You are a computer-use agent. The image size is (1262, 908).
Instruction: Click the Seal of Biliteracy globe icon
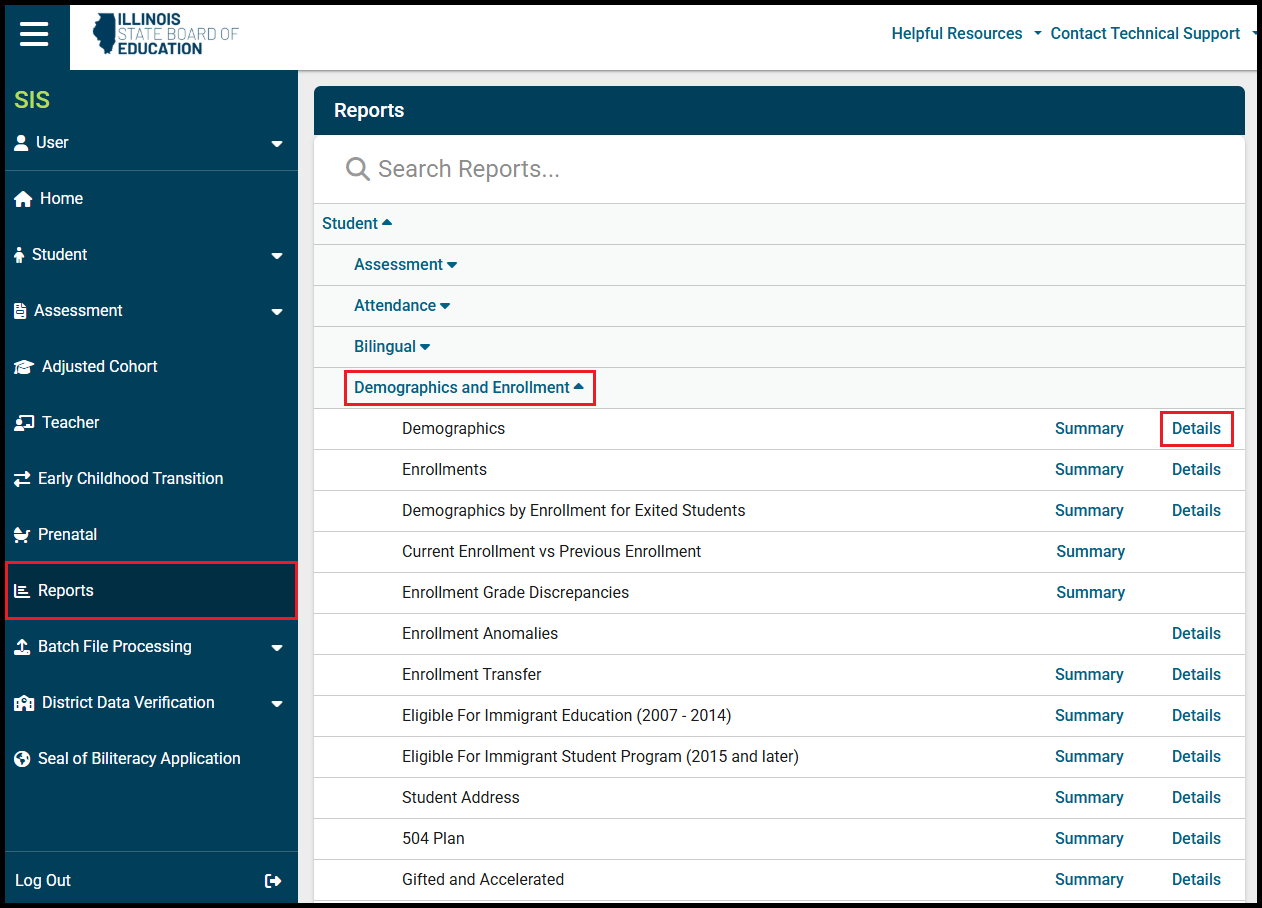tap(22, 759)
